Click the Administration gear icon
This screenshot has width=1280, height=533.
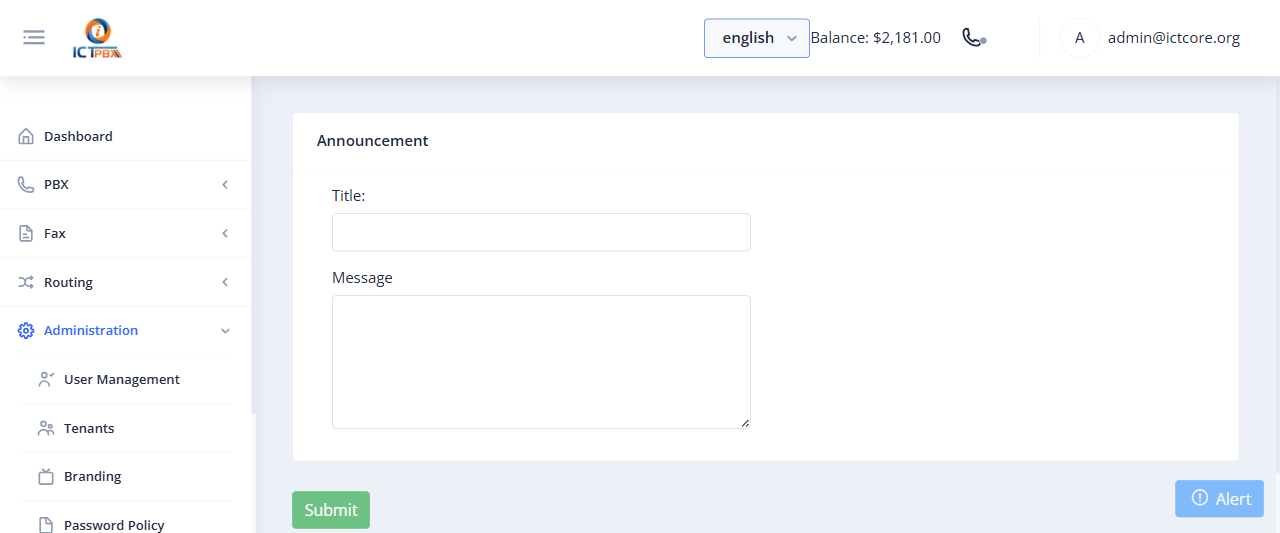26,331
